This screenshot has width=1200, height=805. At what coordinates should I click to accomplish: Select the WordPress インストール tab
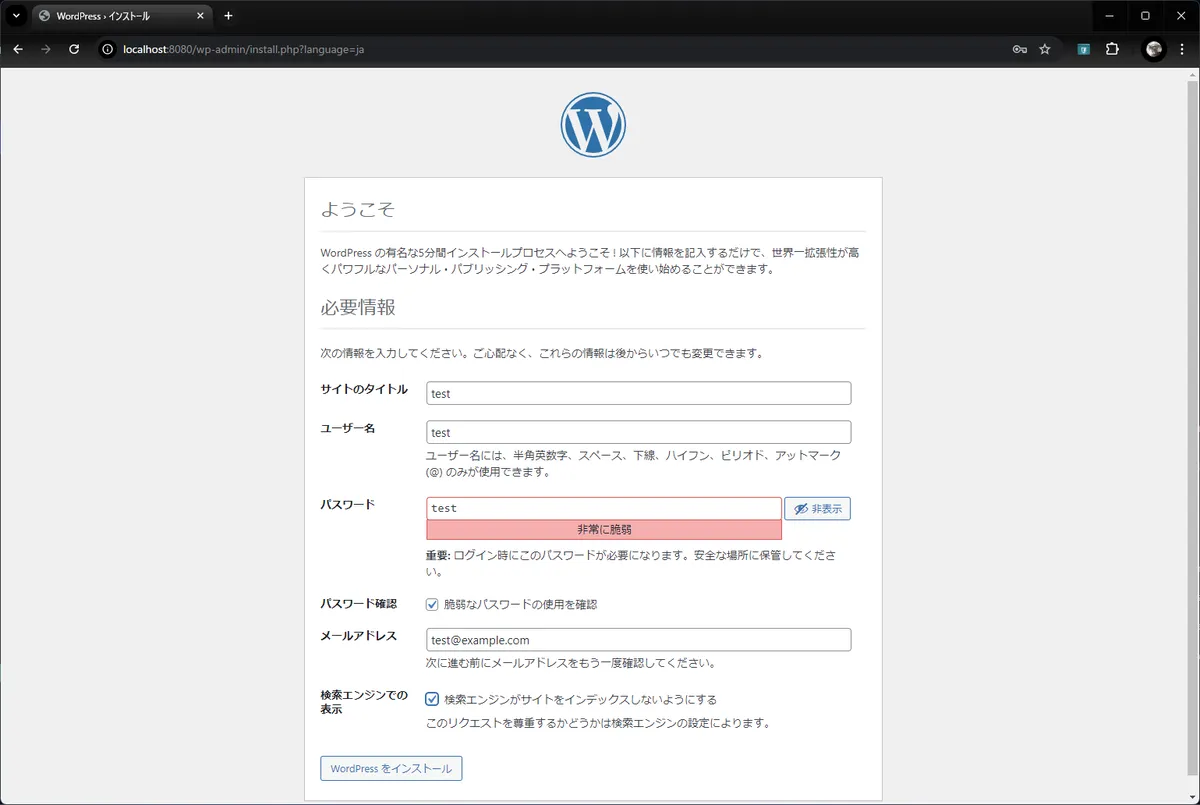click(x=121, y=16)
